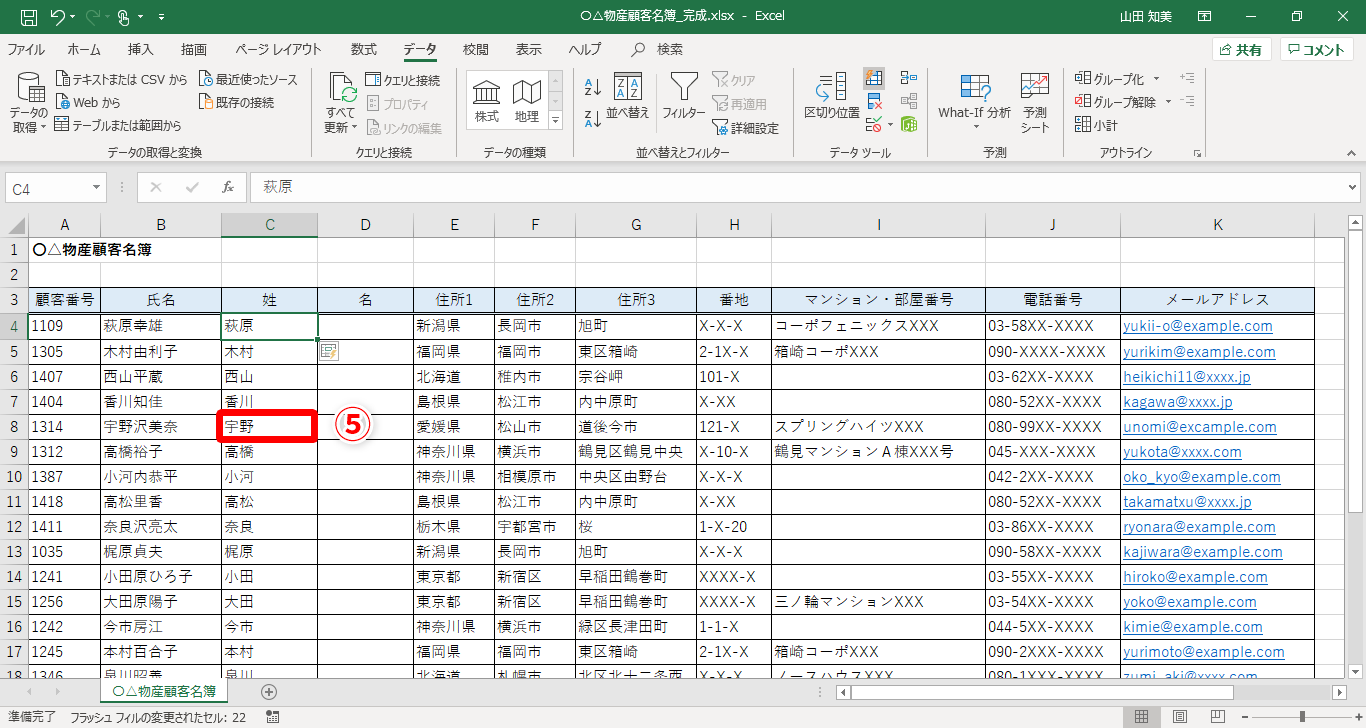Click the コメント (Comments) button
This screenshot has width=1366, height=728.
click(x=1317, y=50)
